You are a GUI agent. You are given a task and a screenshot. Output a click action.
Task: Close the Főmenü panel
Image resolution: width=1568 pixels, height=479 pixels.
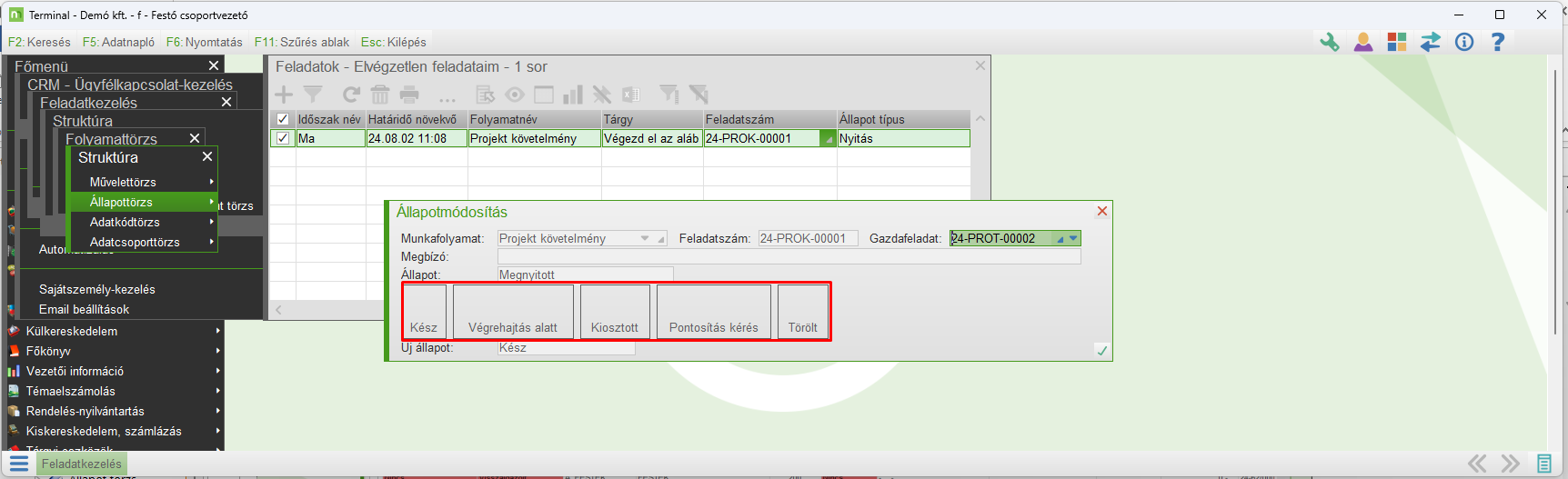[214, 65]
